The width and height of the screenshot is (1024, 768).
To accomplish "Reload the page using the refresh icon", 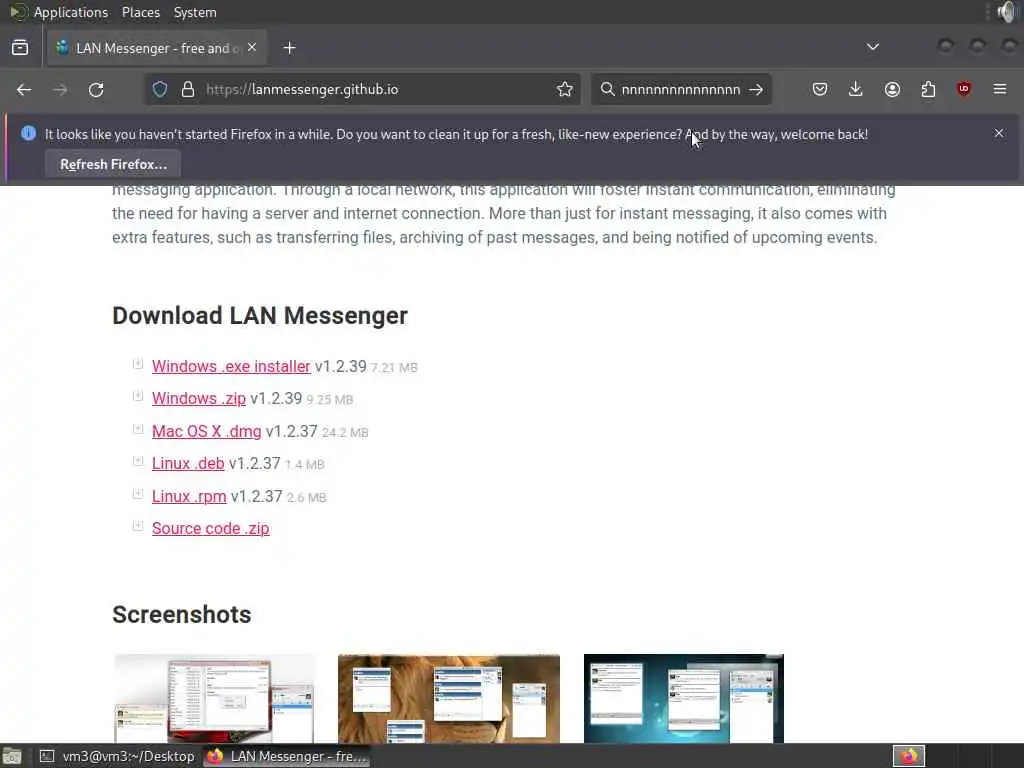I will coord(96,89).
